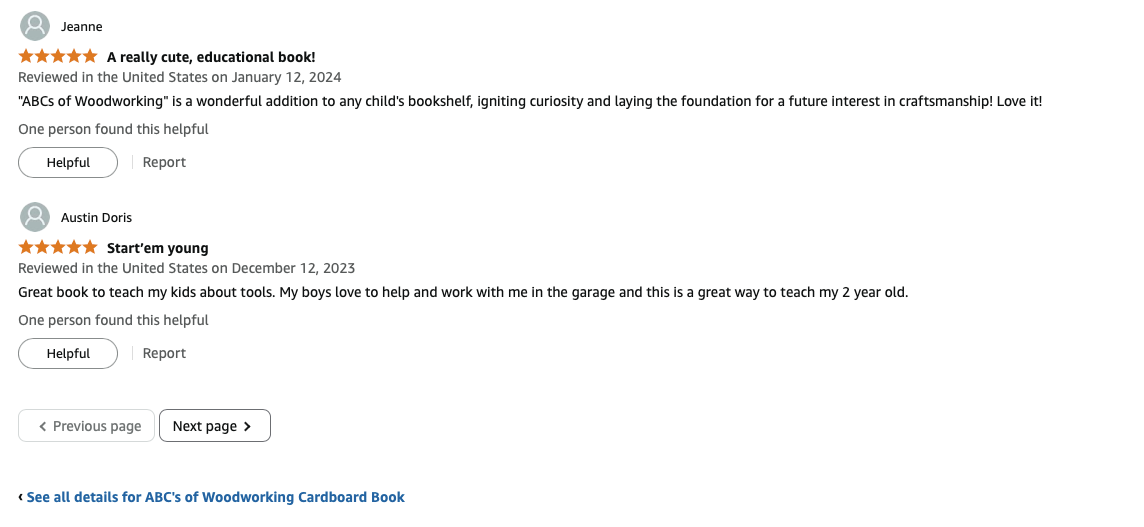Open the Start'em young review title
Viewport: 1144px width, 527px height.
tap(158, 248)
